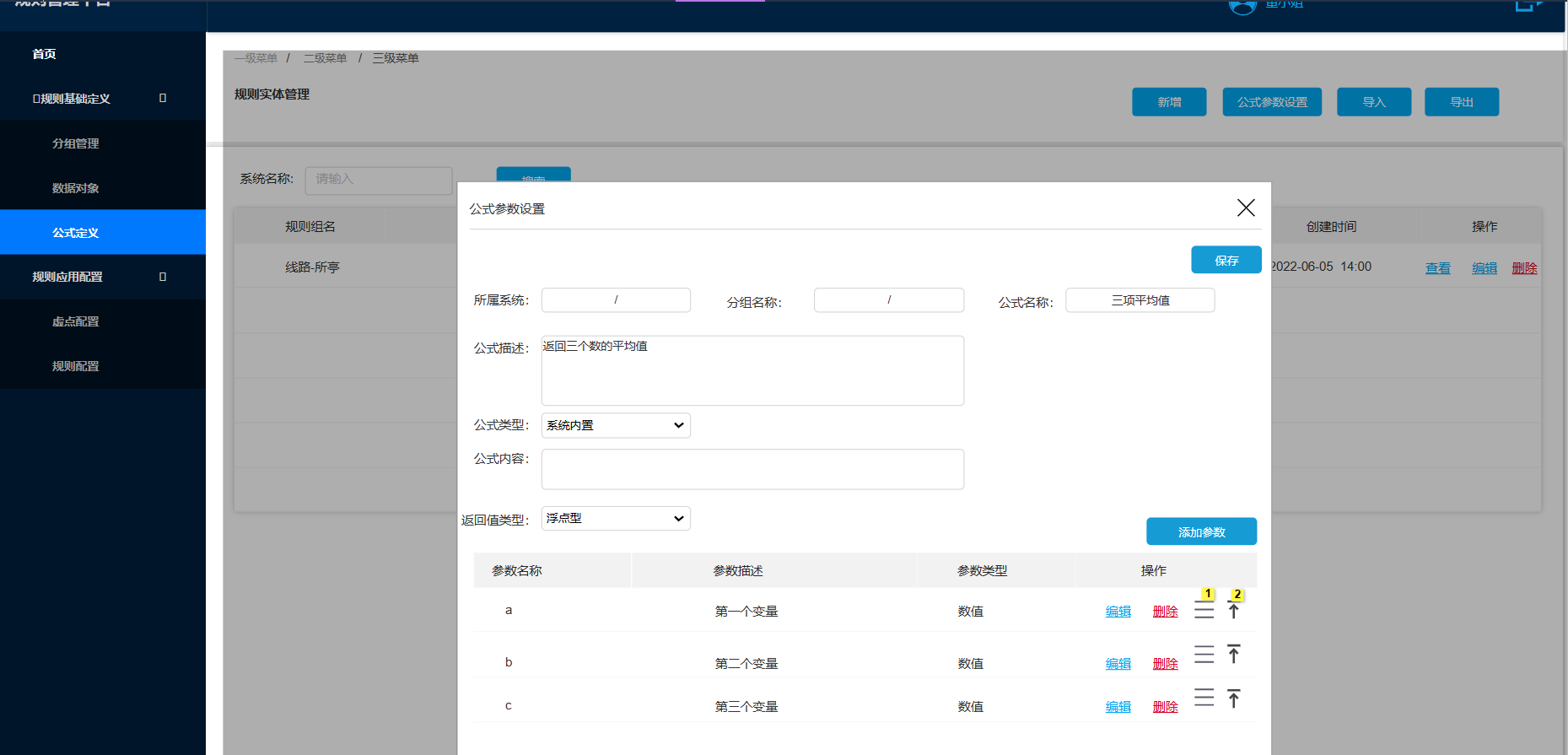Viewport: 1568px width, 755px height.
Task: Open 规则配置 in the sidebar
Action: click(x=76, y=366)
